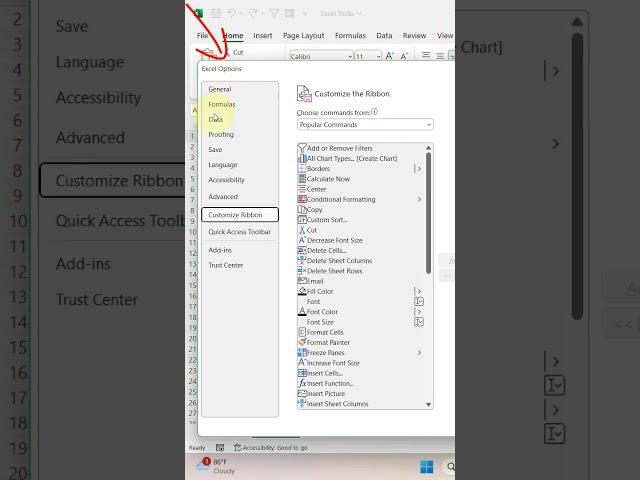Open the Windows Start button
This screenshot has width=640, height=480.
pyautogui.click(x=427, y=467)
